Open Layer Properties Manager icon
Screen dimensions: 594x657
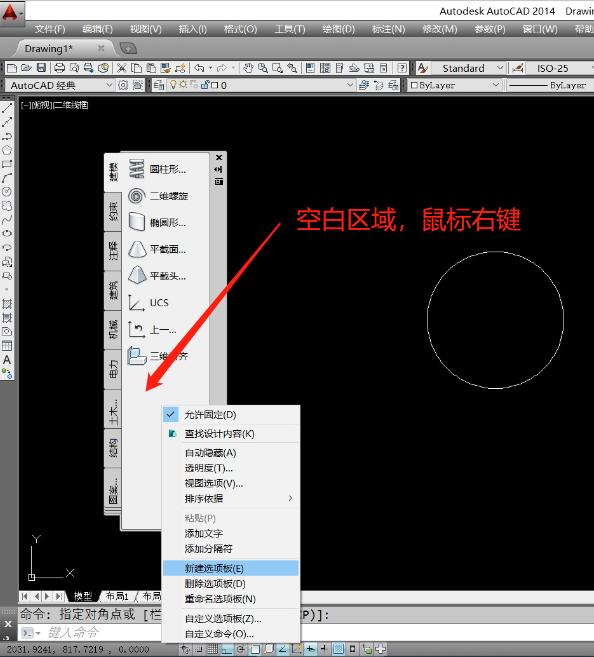158,85
